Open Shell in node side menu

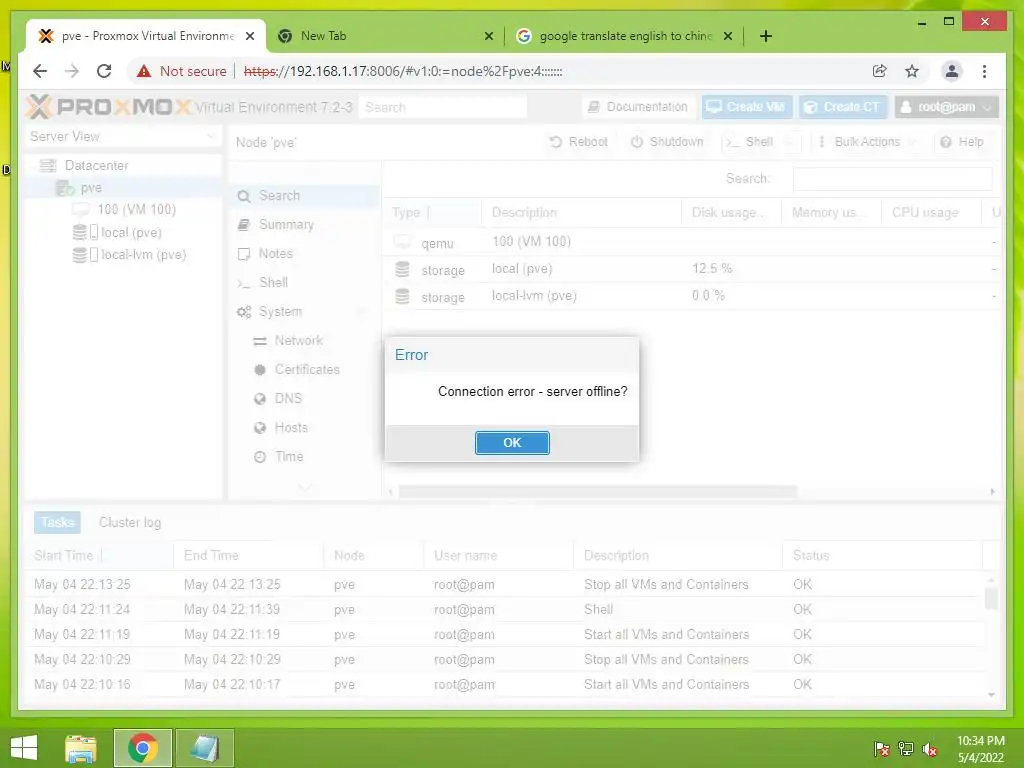304,283
